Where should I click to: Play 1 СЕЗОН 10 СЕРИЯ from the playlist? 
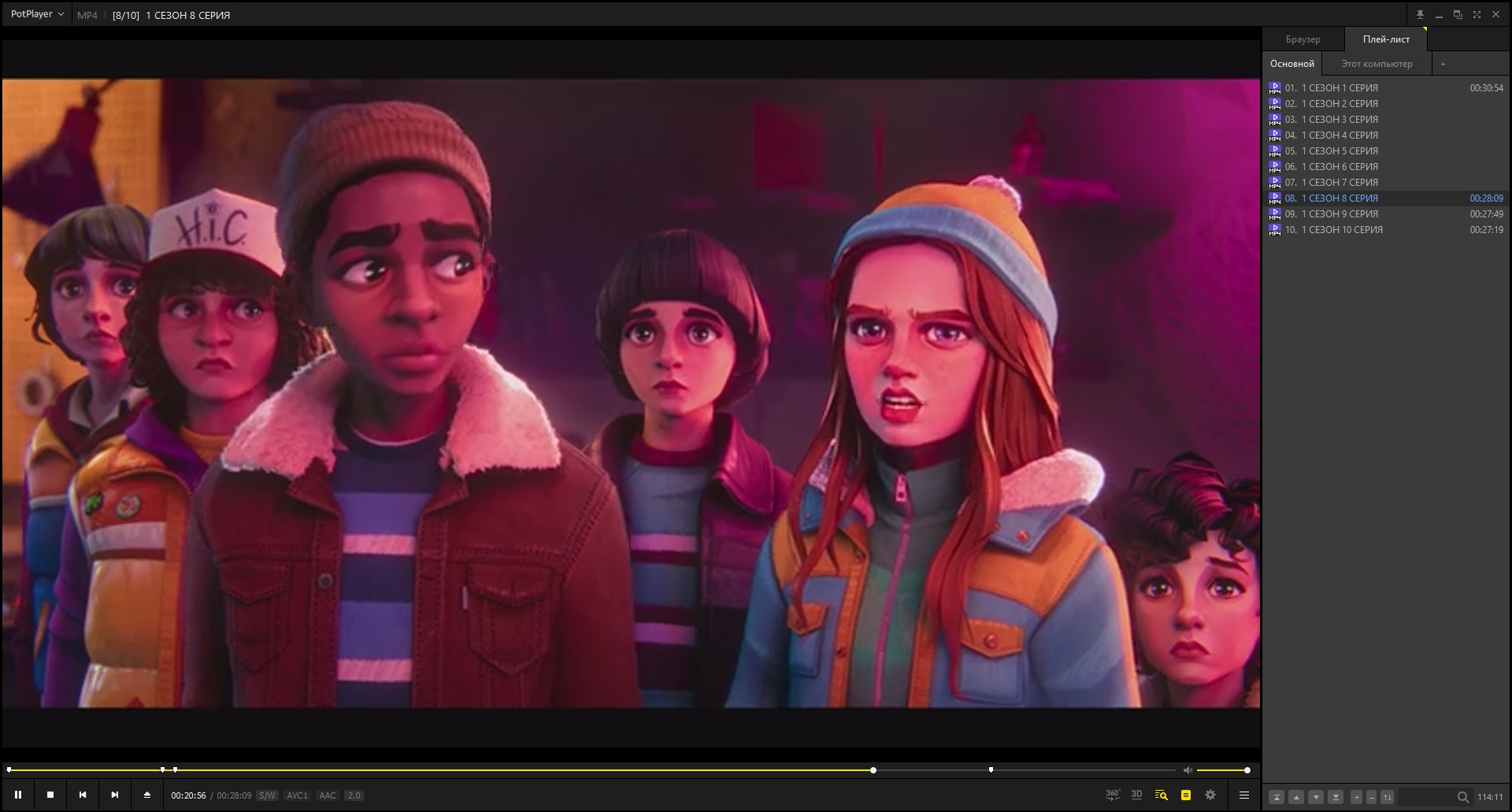1386,230
